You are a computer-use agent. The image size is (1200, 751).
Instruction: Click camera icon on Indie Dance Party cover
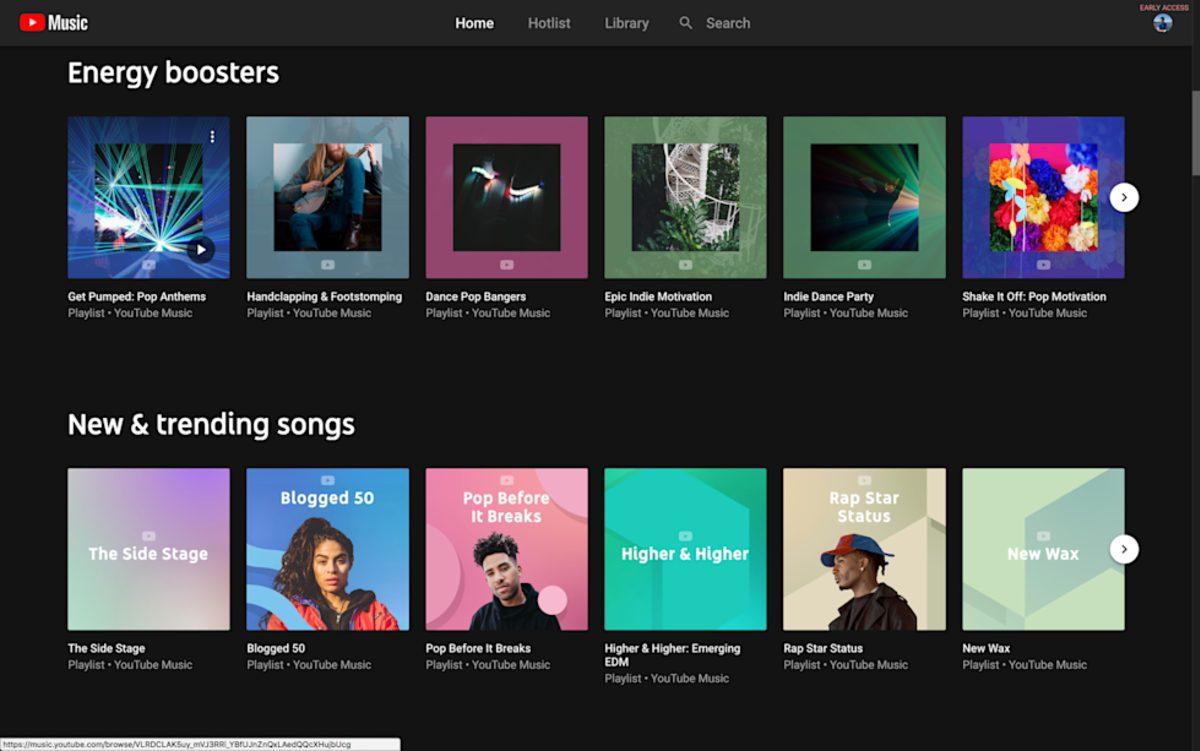click(x=864, y=264)
